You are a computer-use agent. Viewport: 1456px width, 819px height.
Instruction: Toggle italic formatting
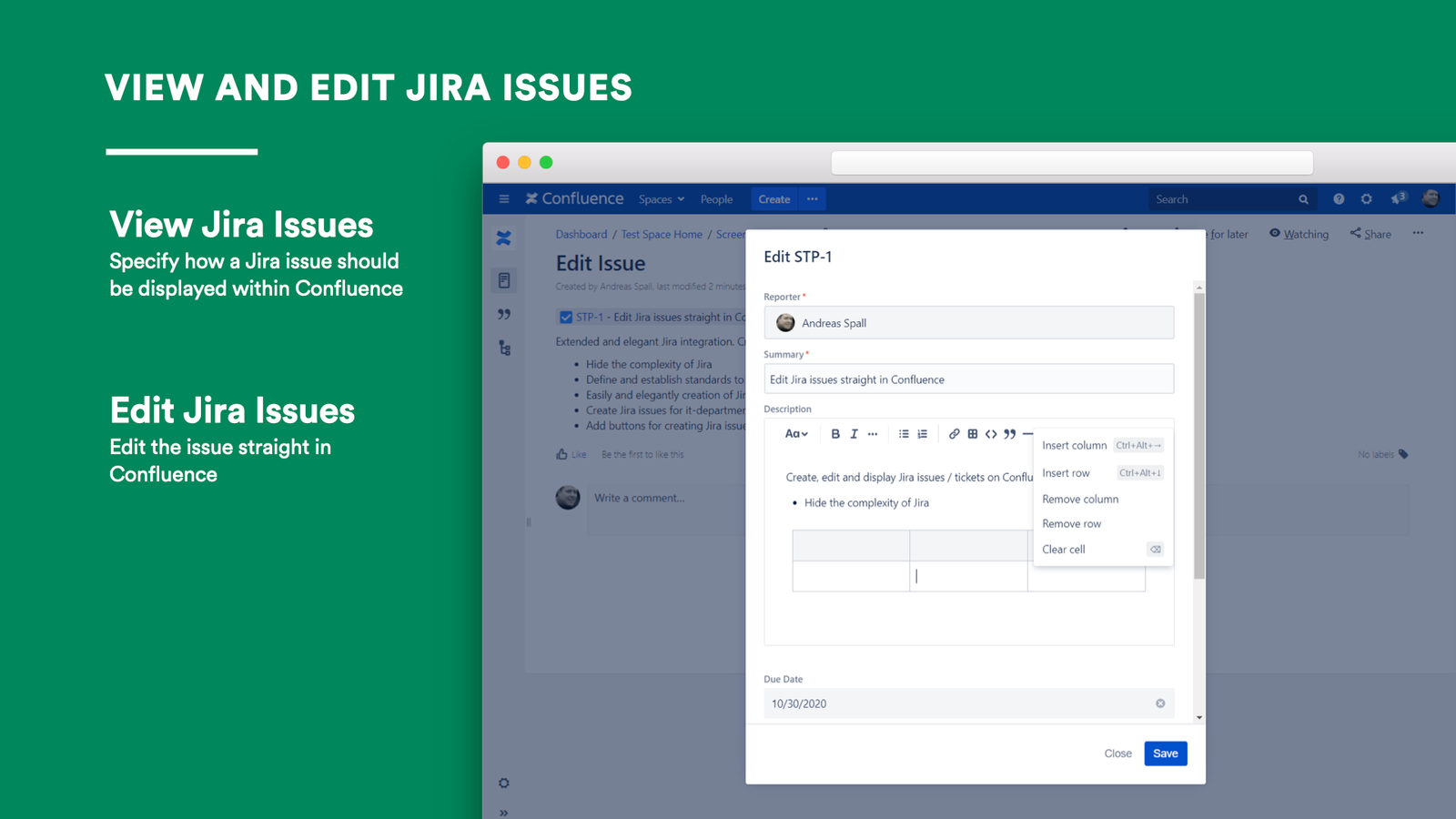(854, 434)
